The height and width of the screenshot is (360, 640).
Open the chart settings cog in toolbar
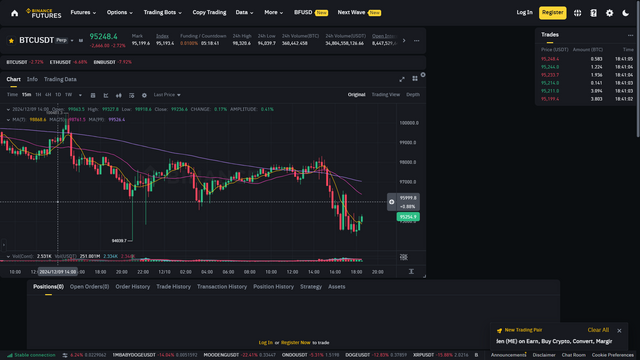144,95
